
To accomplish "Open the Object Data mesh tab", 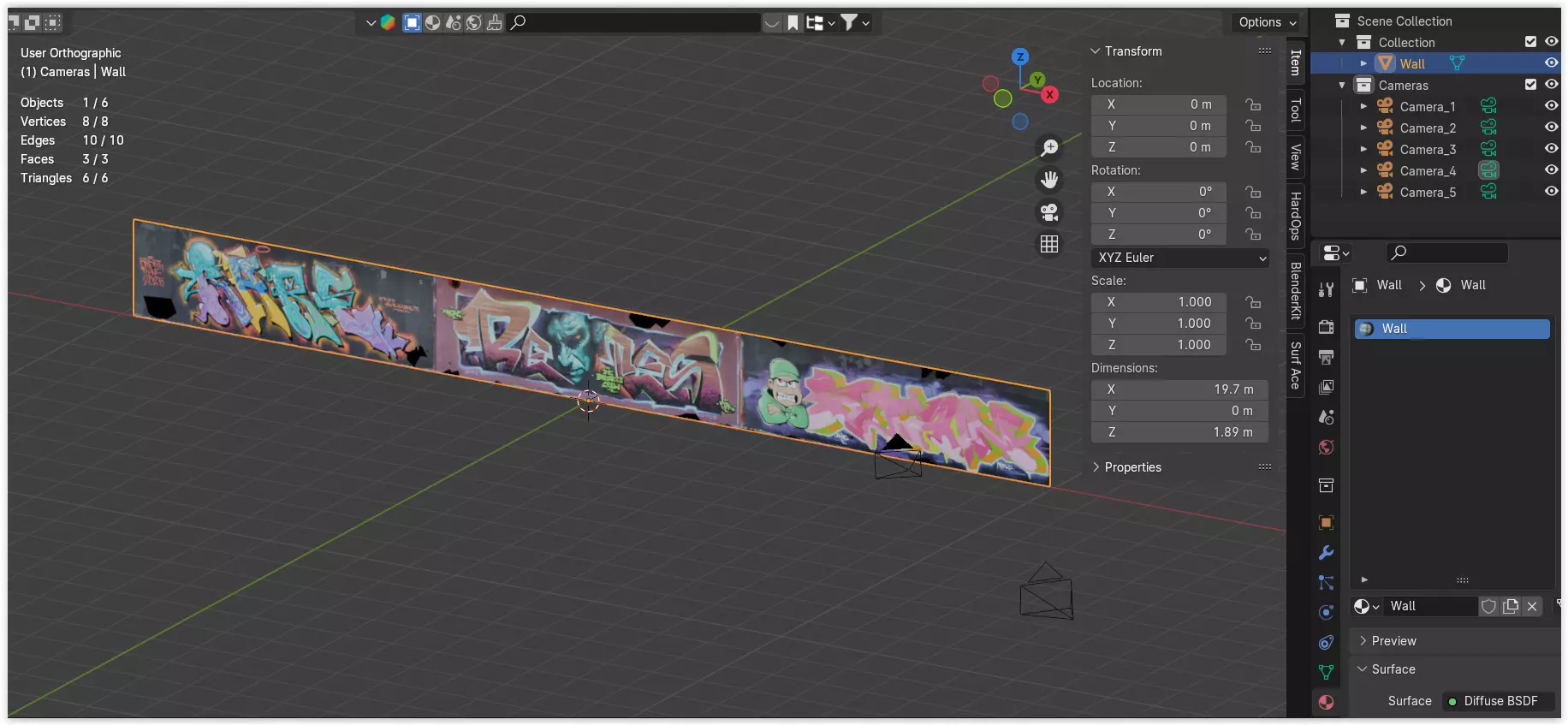I will [x=1326, y=673].
